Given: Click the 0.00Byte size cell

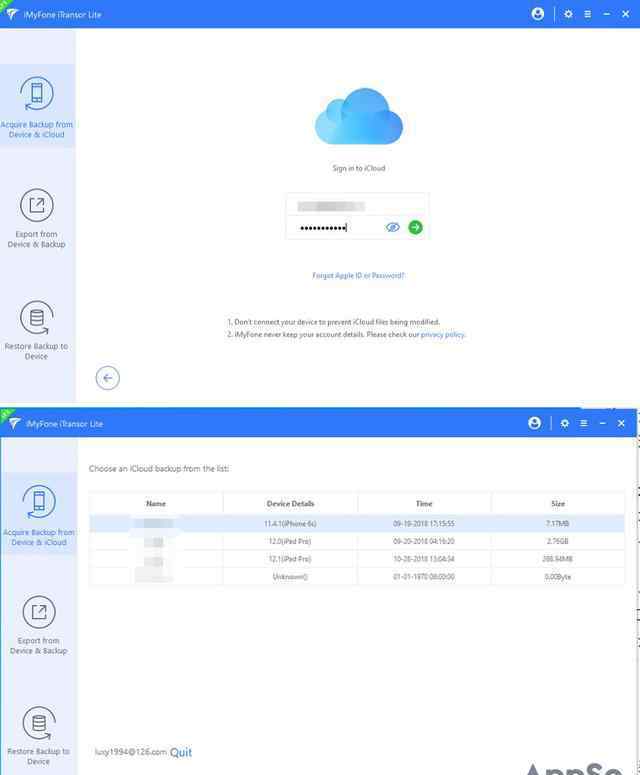Looking at the screenshot, I should pos(557,577).
